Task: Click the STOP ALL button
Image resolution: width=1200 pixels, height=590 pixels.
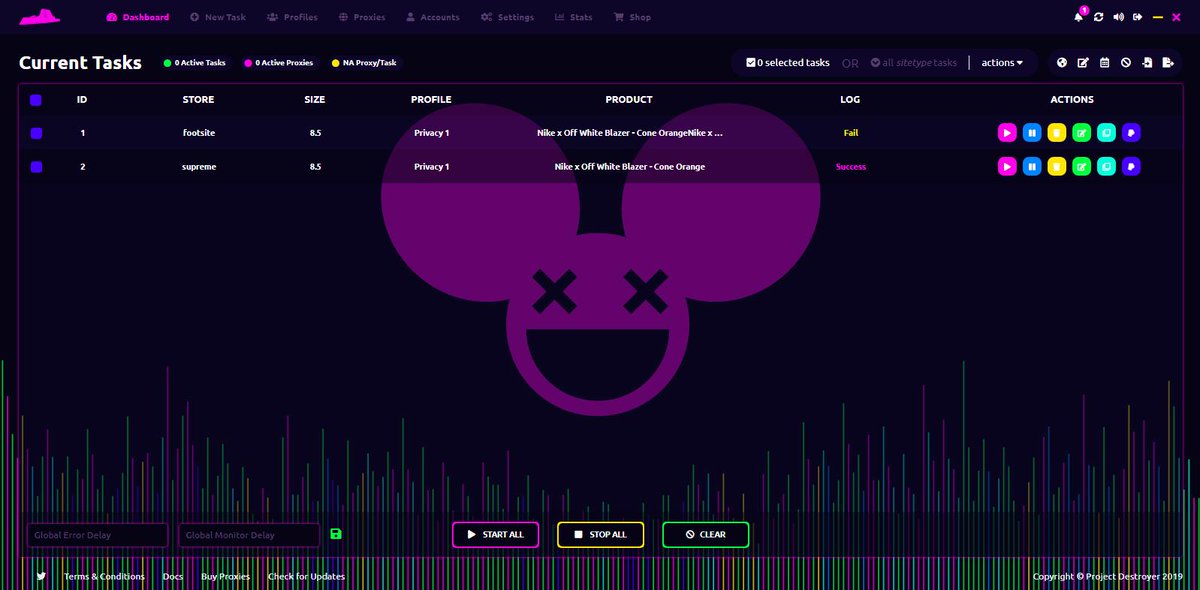Action: coord(600,534)
